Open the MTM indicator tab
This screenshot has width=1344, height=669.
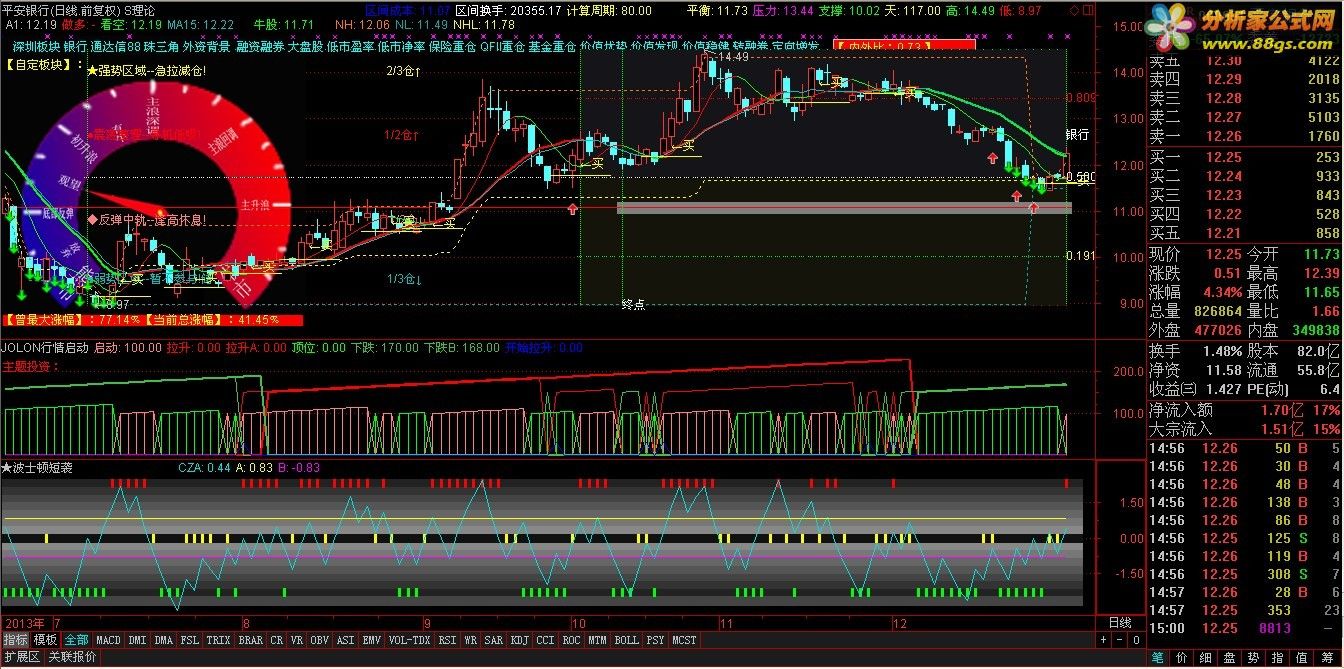(x=597, y=640)
